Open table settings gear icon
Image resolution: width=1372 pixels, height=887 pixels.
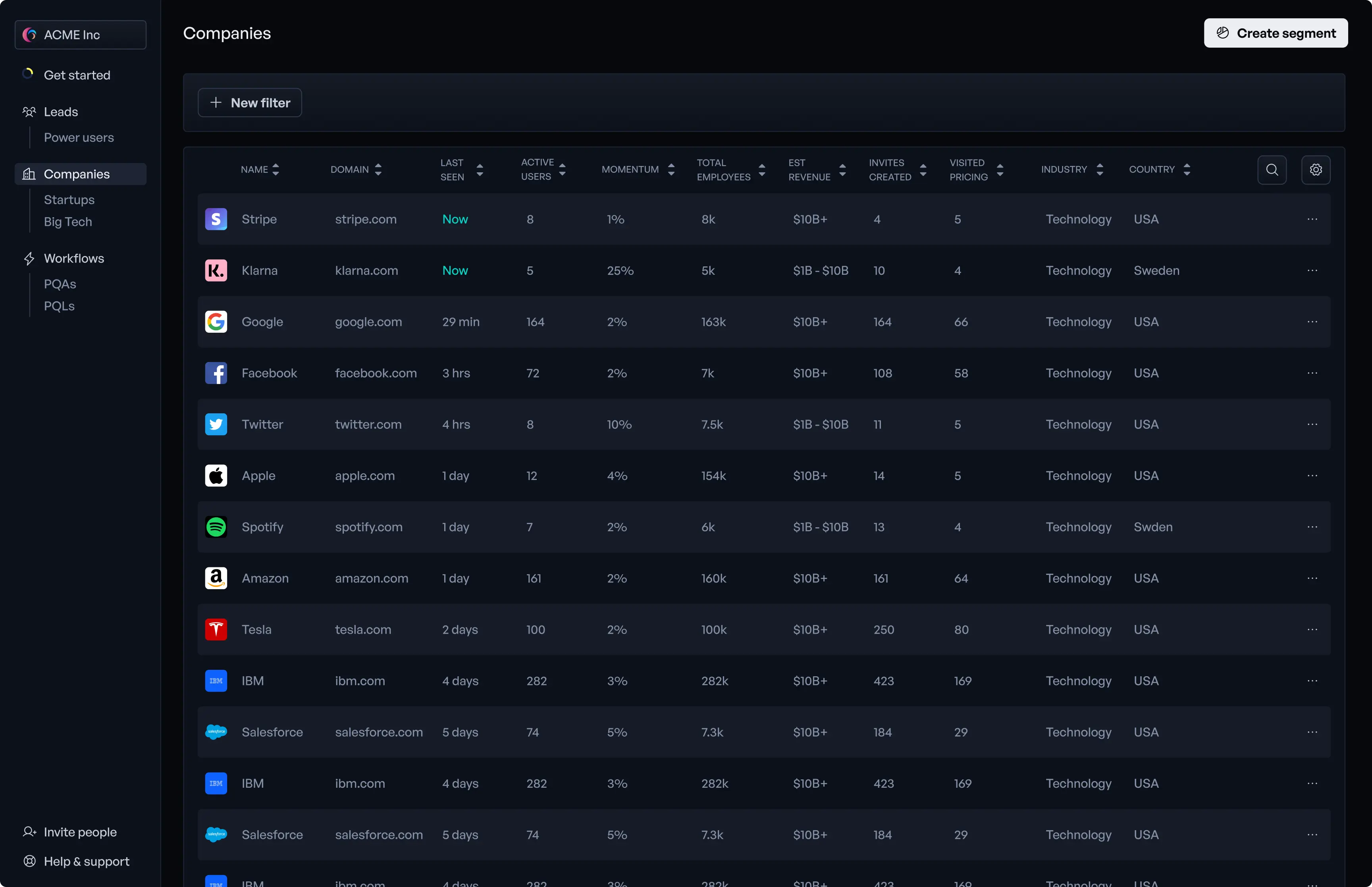1316,170
